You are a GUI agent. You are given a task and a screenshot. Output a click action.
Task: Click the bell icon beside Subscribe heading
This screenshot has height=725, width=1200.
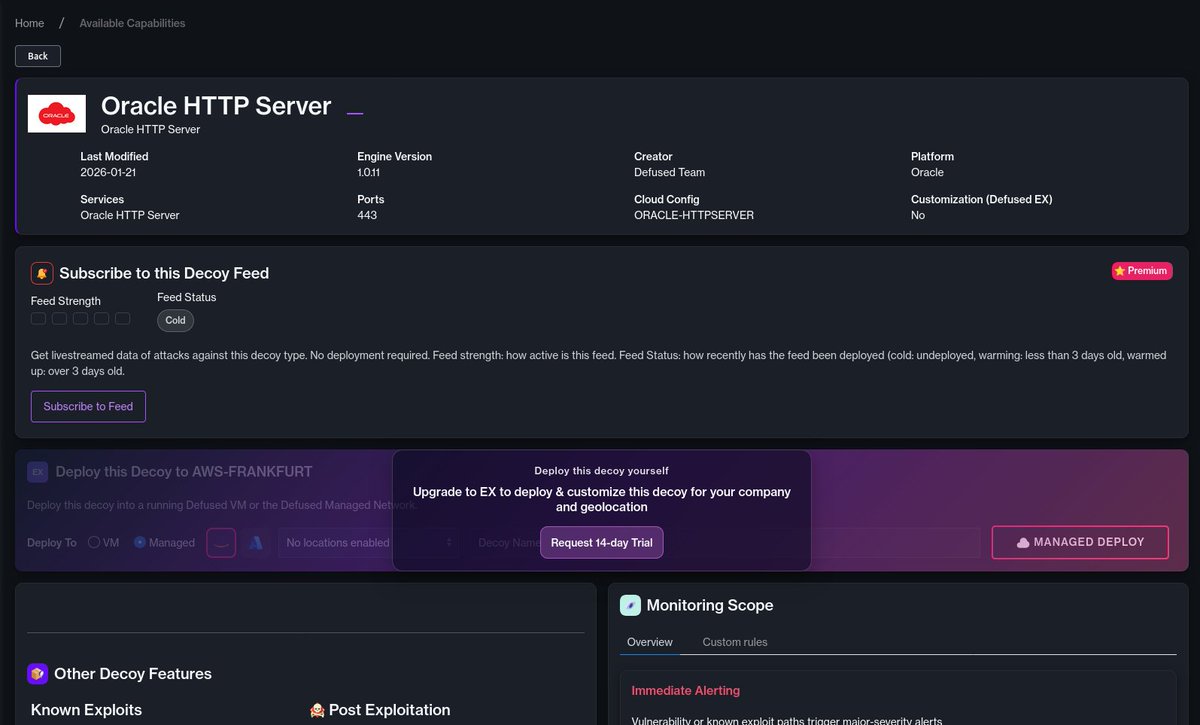pyautogui.click(x=42, y=273)
